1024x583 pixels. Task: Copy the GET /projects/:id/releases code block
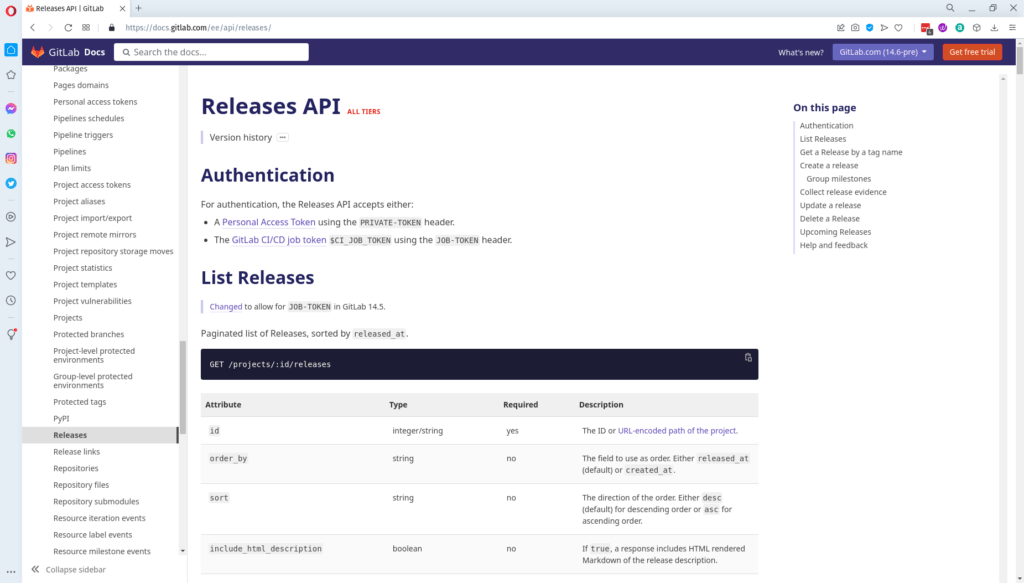[748, 358]
